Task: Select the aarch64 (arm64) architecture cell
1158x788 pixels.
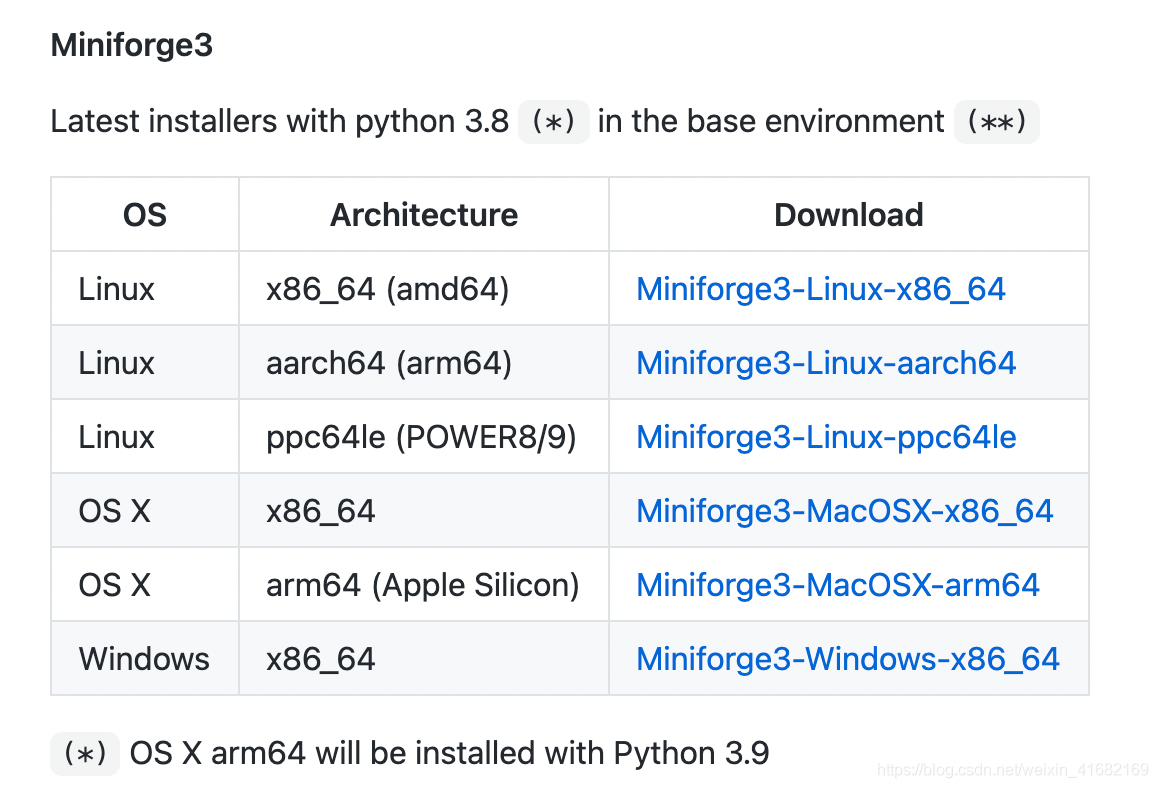Action: tap(388, 363)
